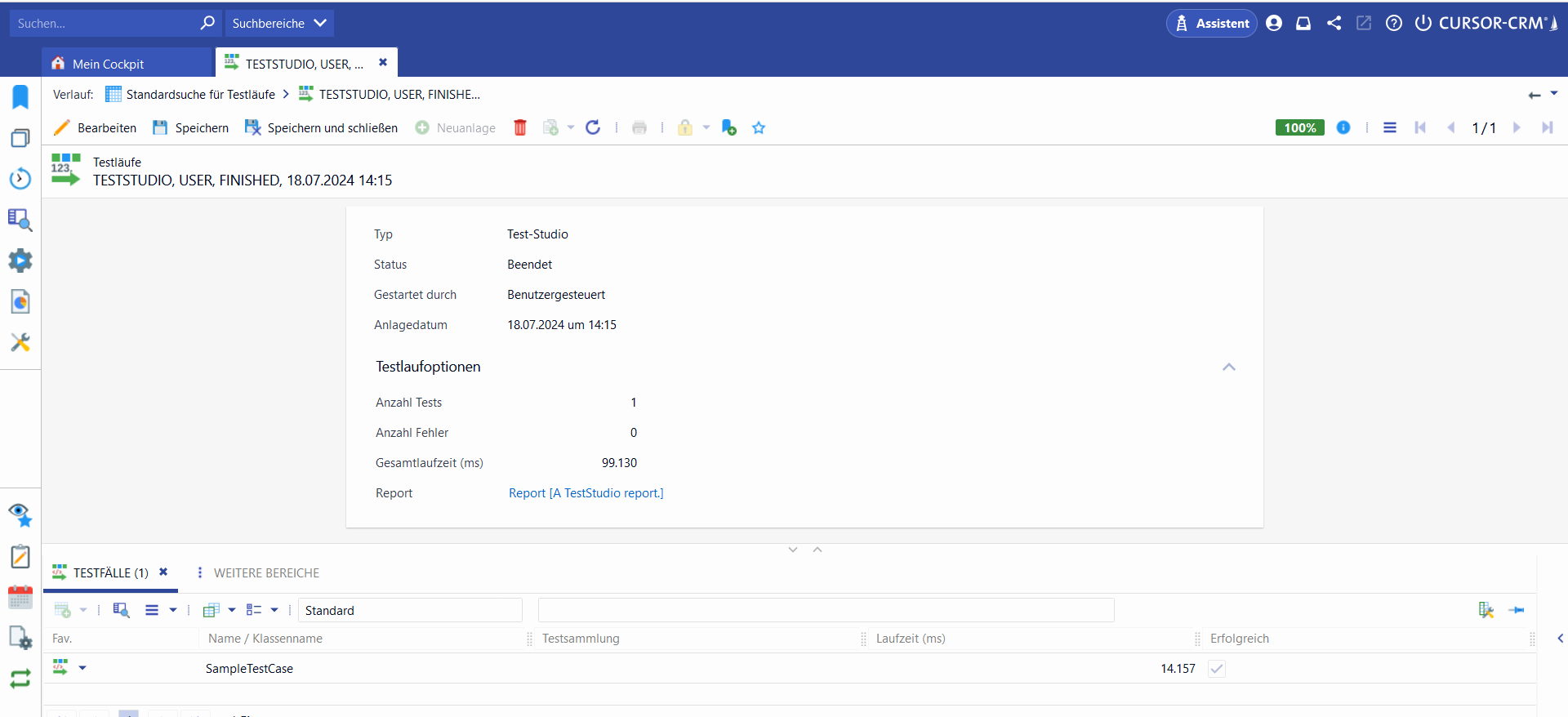Open the WEITERE BEREICHE tab
The width and height of the screenshot is (1568, 717).
tap(266, 572)
